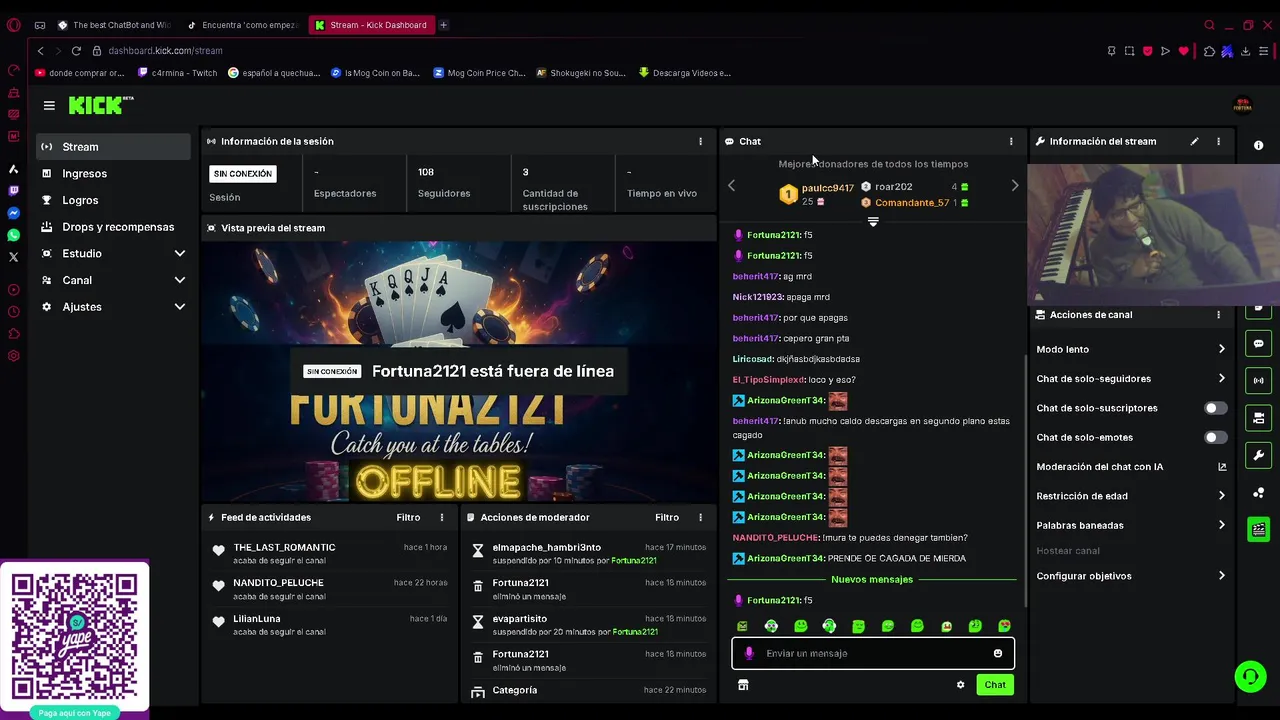The width and height of the screenshot is (1280, 720).
Task: Switch to 'Encuentra como empeza' browser tab
Action: point(243,25)
